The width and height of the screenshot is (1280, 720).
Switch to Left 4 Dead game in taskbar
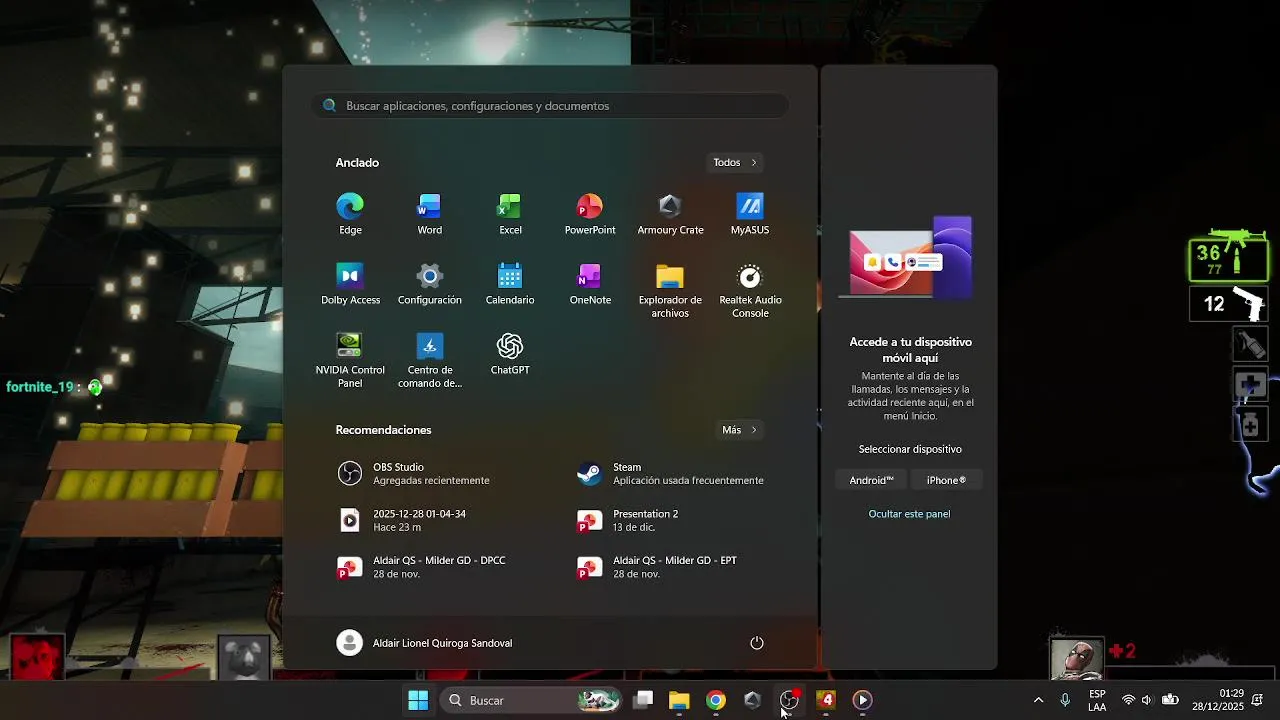[826, 700]
